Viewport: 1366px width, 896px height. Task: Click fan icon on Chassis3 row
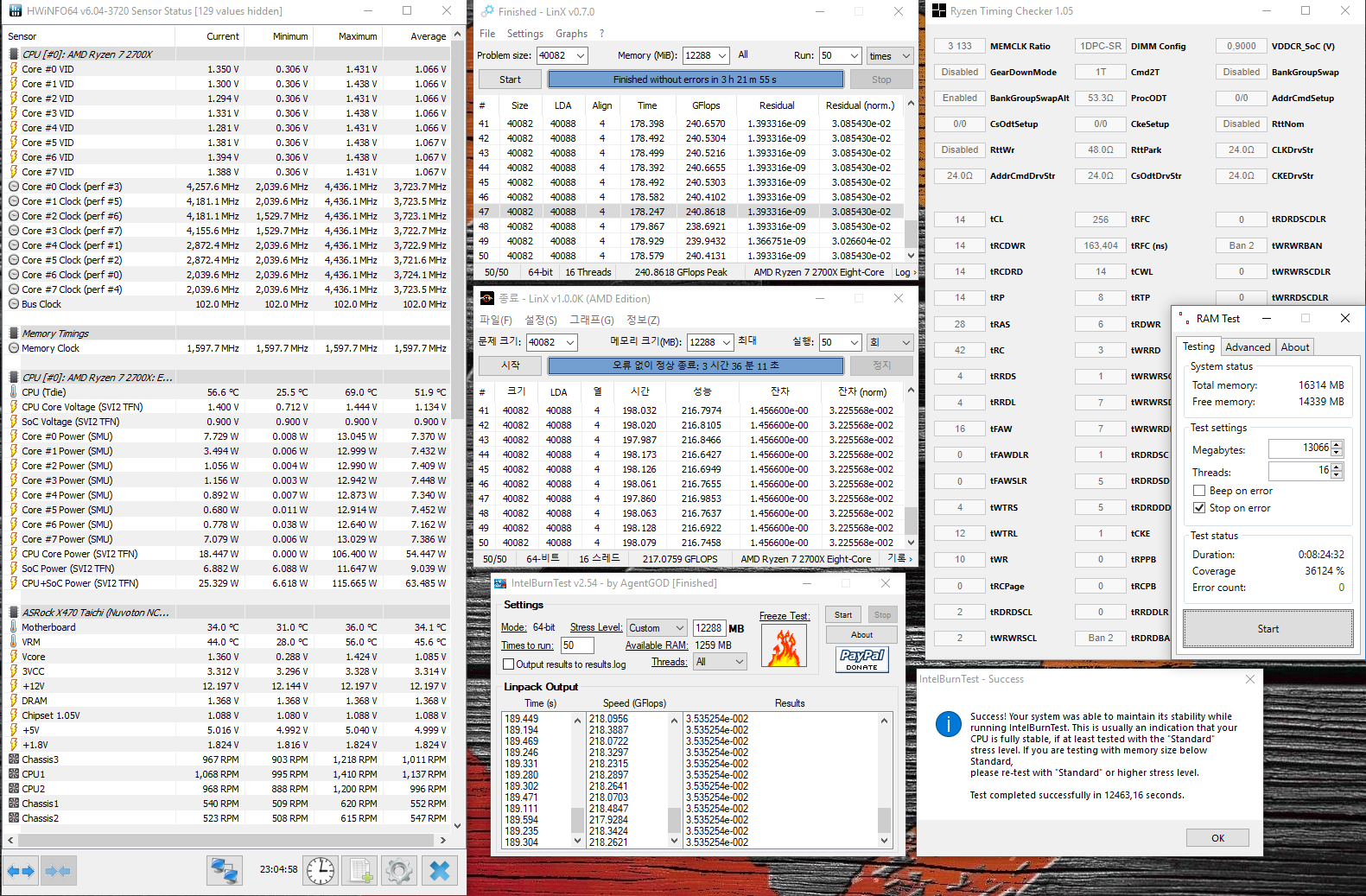pyautogui.click(x=13, y=759)
